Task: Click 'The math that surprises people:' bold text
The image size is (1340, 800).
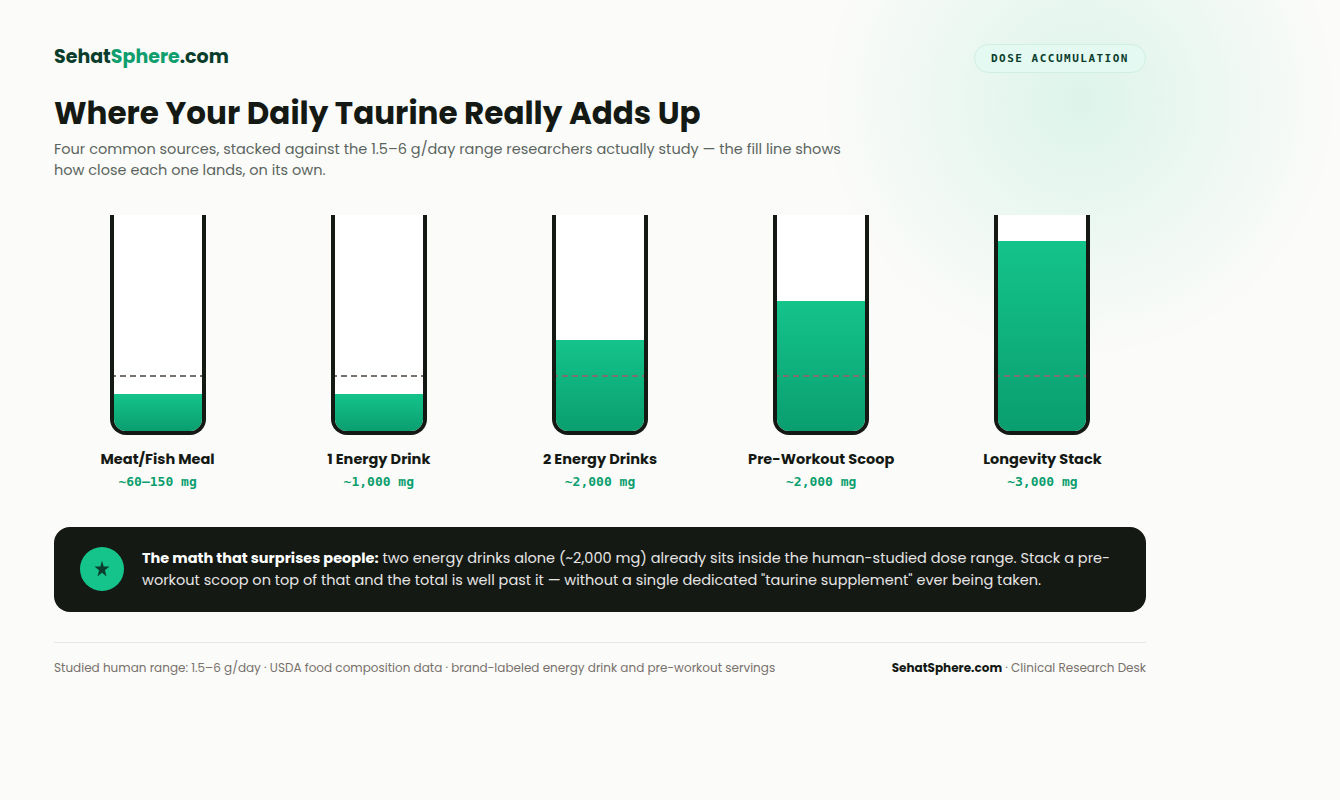Action: point(260,558)
